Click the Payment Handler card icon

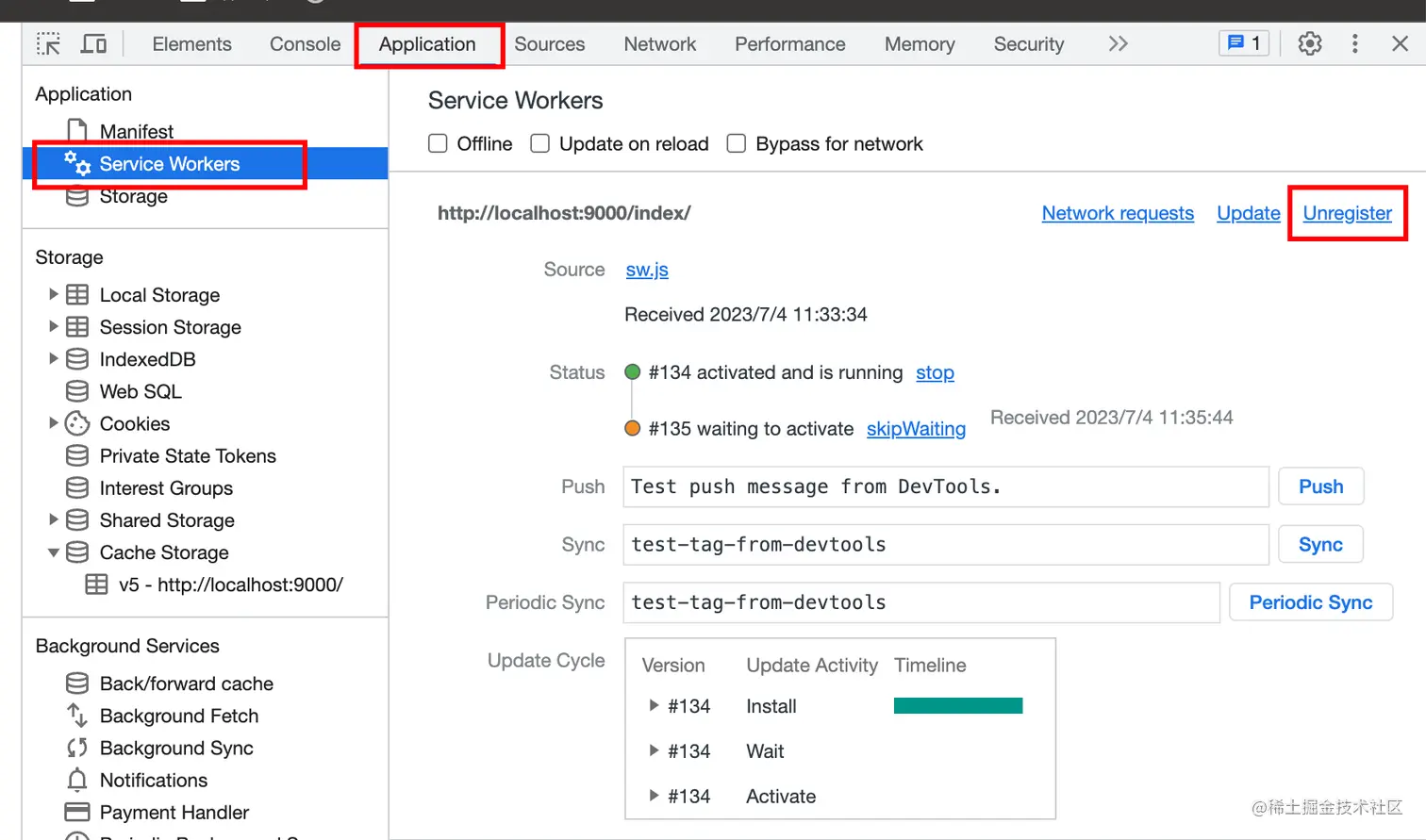coord(77,812)
